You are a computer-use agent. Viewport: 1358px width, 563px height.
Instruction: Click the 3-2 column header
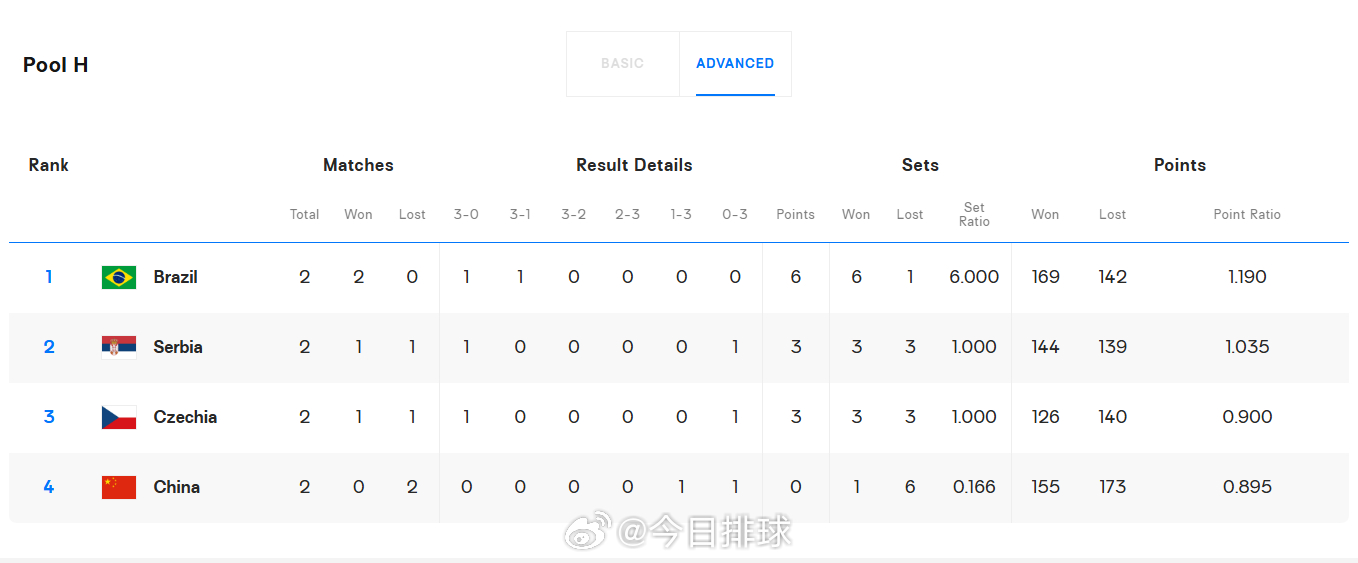coord(573,214)
